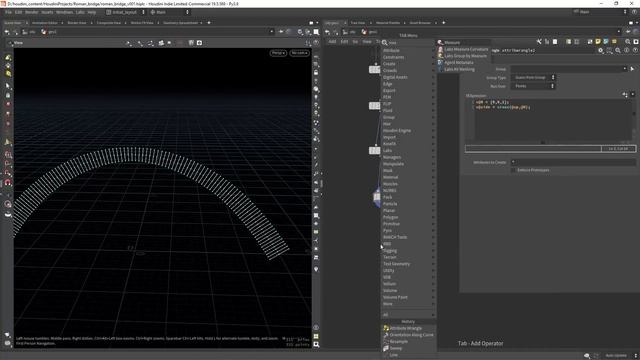Switch to the Composite View tab
Screen dimensions: 640x360
point(109,23)
